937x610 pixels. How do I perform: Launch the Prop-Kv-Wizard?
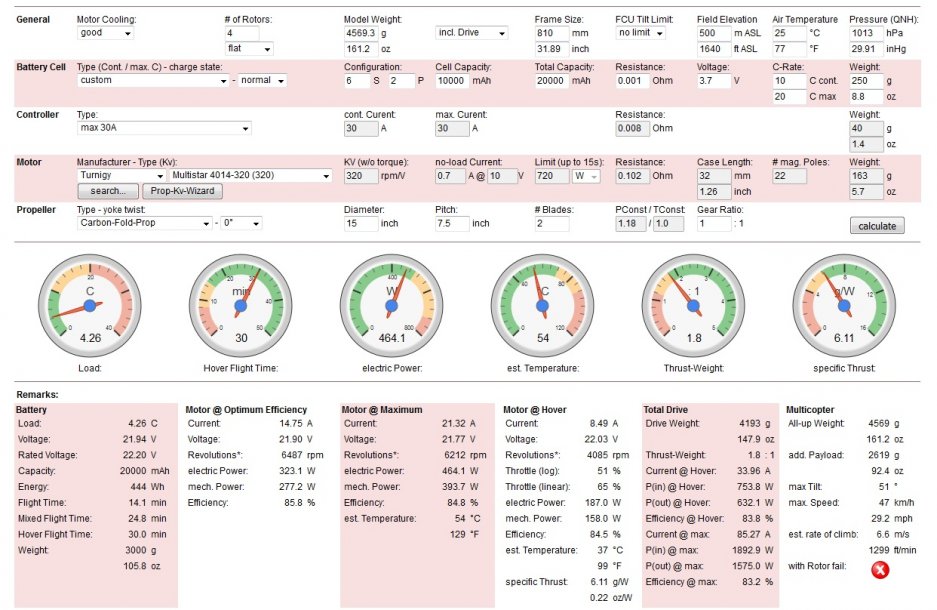click(184, 191)
